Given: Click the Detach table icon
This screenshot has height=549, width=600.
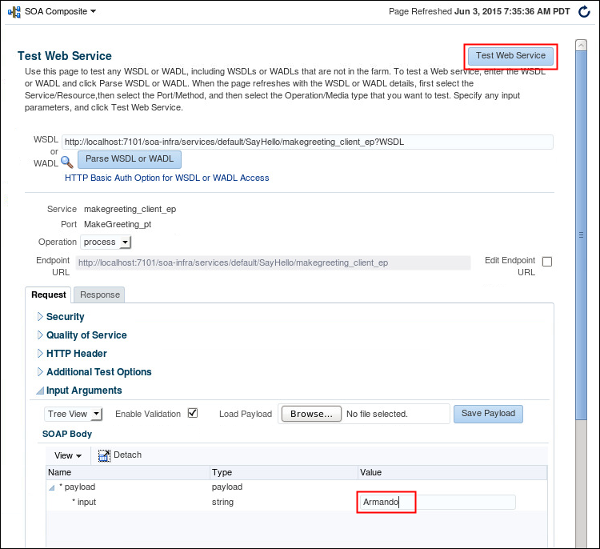Looking at the screenshot, I should [102, 455].
